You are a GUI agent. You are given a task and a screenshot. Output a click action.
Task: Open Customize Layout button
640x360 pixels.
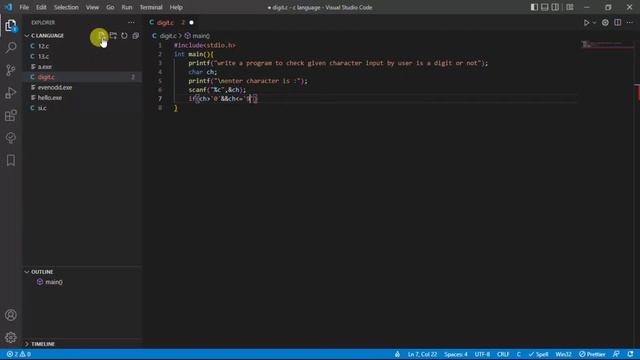click(570, 7)
